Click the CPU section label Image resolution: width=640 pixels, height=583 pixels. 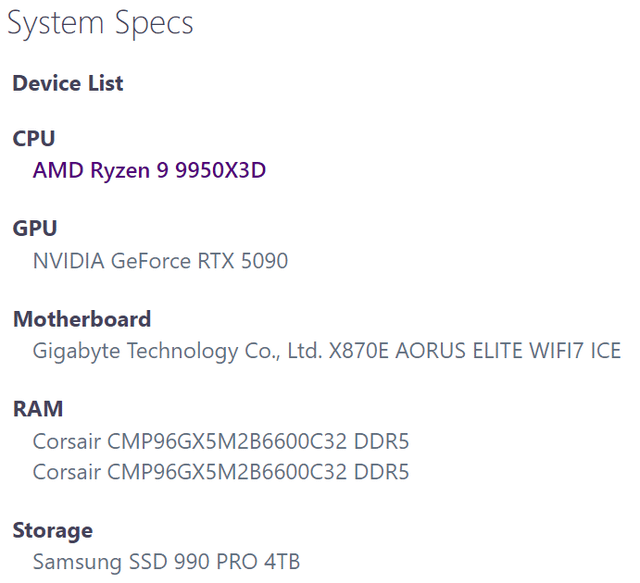[x=34, y=138]
